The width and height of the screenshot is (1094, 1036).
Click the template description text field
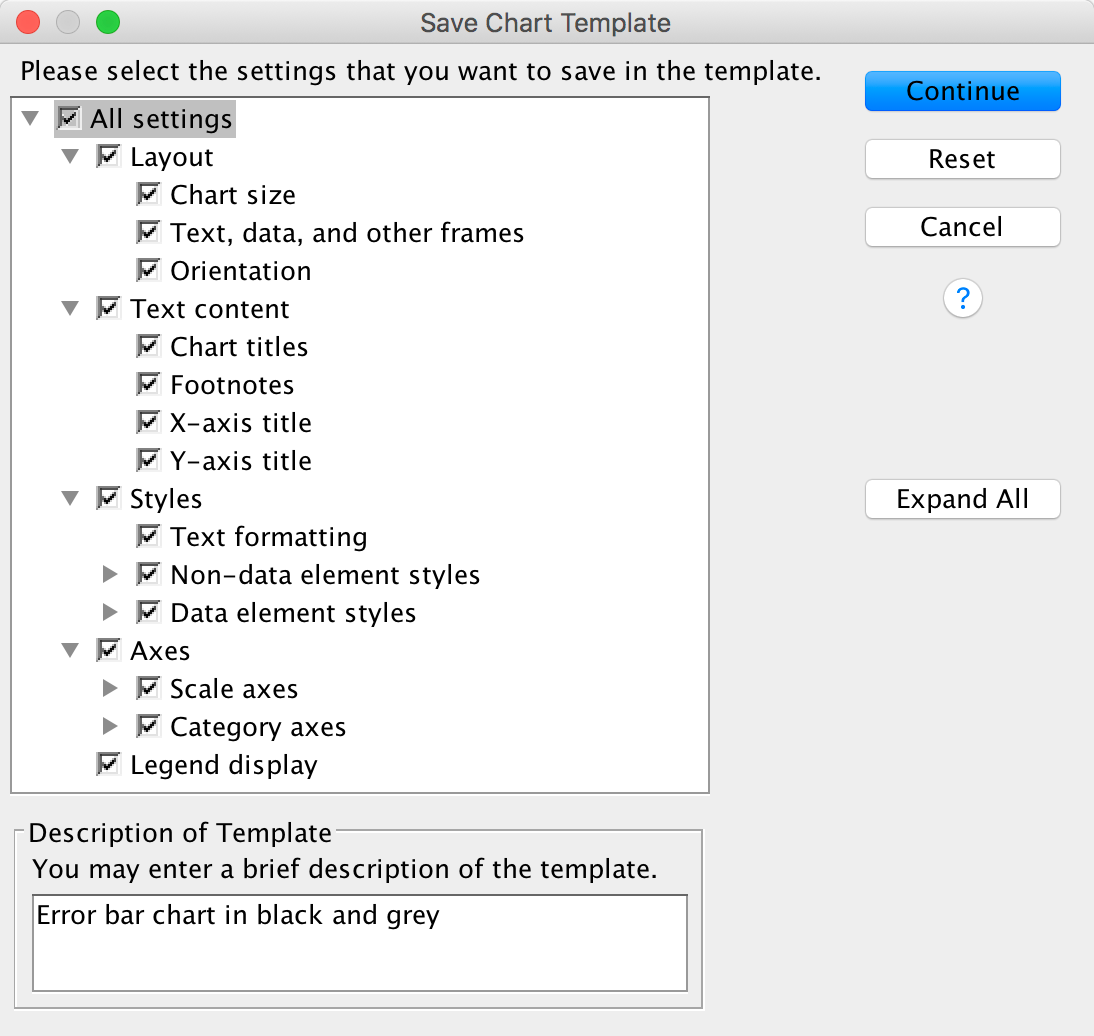point(360,942)
